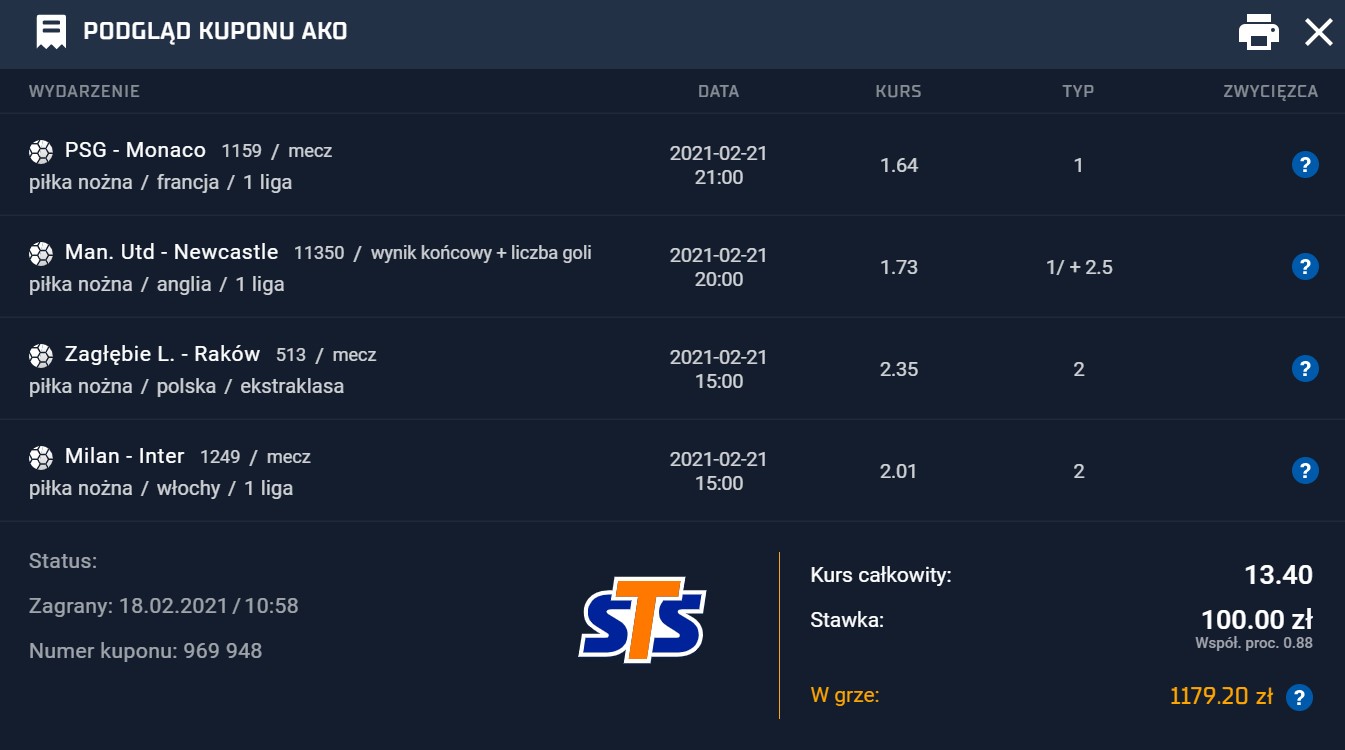The width and height of the screenshot is (1345, 750).
Task: Open the Milan - Inter event
Action: pos(124,457)
